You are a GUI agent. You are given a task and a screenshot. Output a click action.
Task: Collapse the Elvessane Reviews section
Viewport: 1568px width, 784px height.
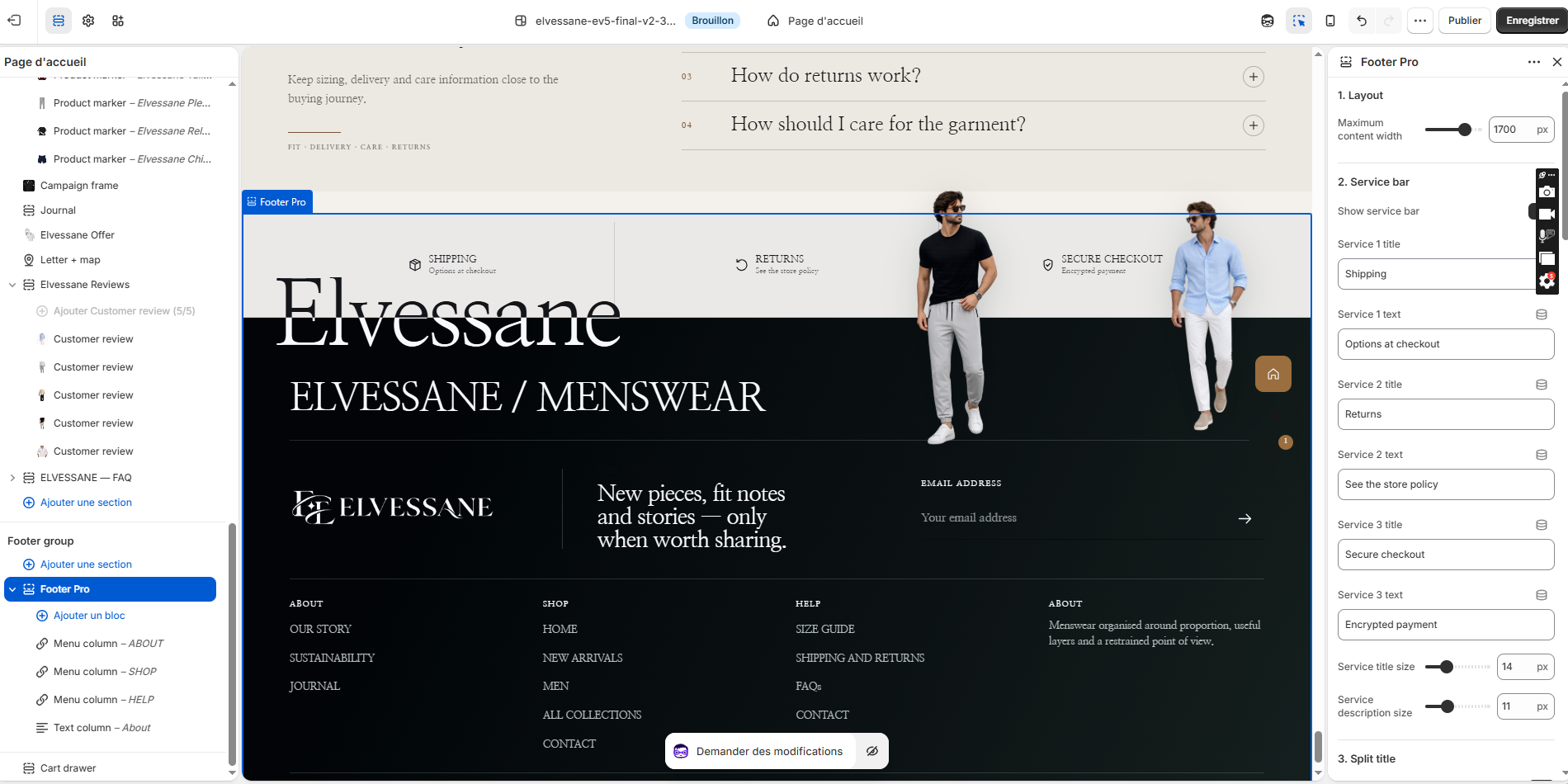point(12,285)
